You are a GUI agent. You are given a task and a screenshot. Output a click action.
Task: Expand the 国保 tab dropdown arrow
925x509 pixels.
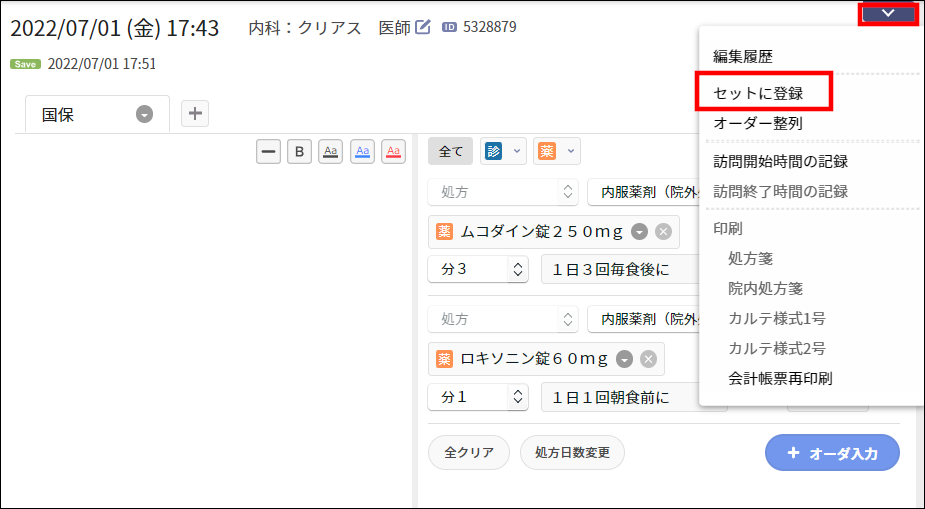click(145, 115)
